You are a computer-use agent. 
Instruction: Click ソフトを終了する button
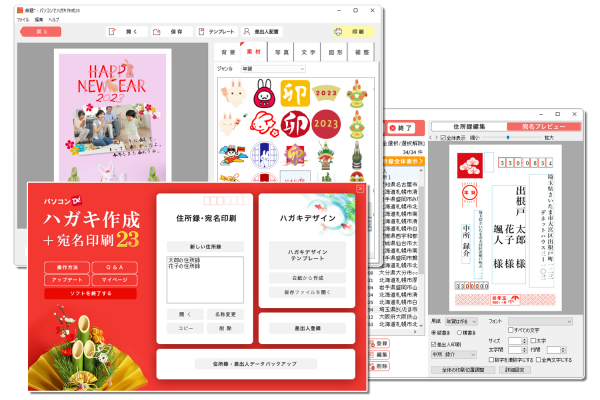pyautogui.click(x=89, y=294)
